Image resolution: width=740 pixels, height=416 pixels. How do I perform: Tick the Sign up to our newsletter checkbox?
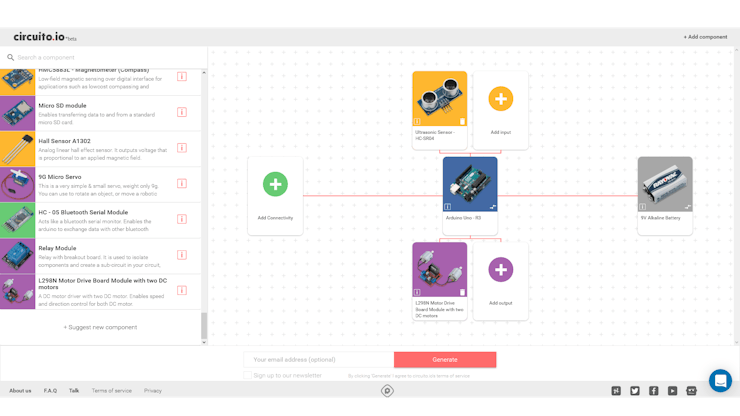click(x=247, y=375)
